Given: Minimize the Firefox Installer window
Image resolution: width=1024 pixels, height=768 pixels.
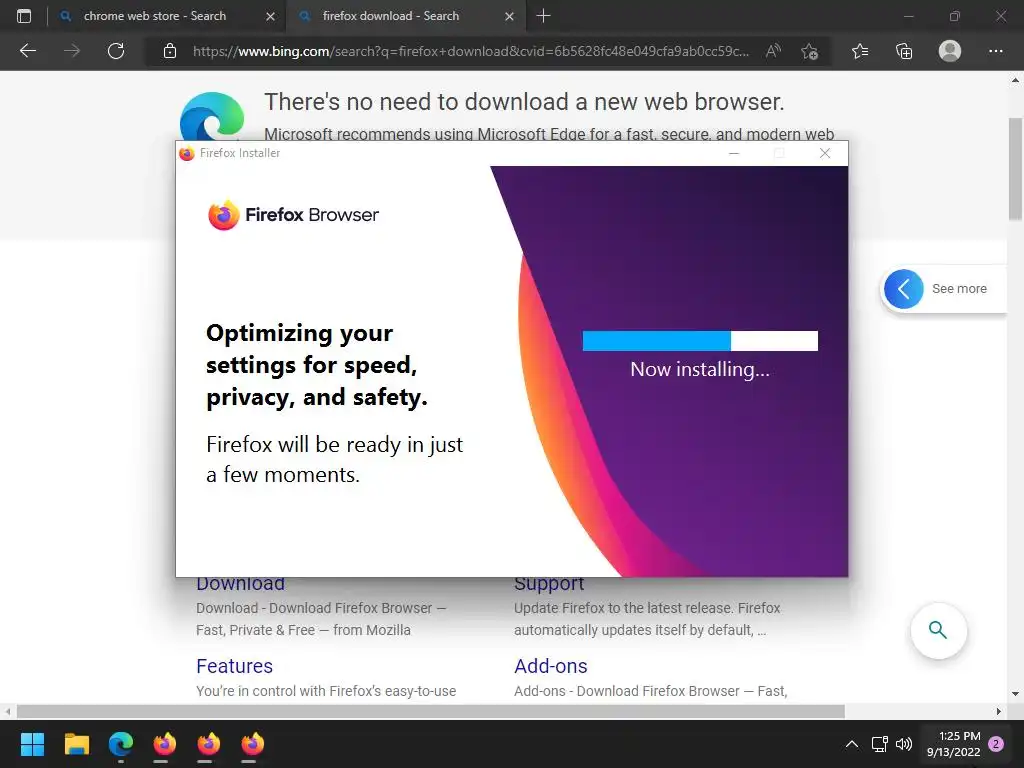Looking at the screenshot, I should pos(734,153).
